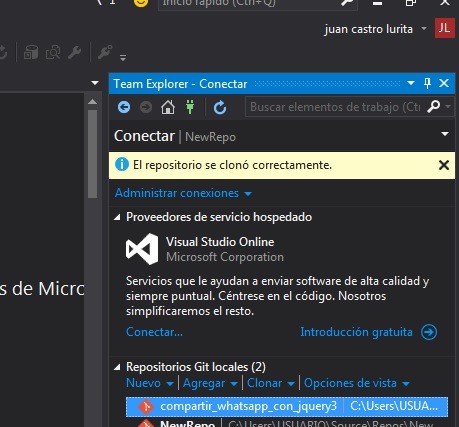Click the JL user avatar

click(x=445, y=28)
